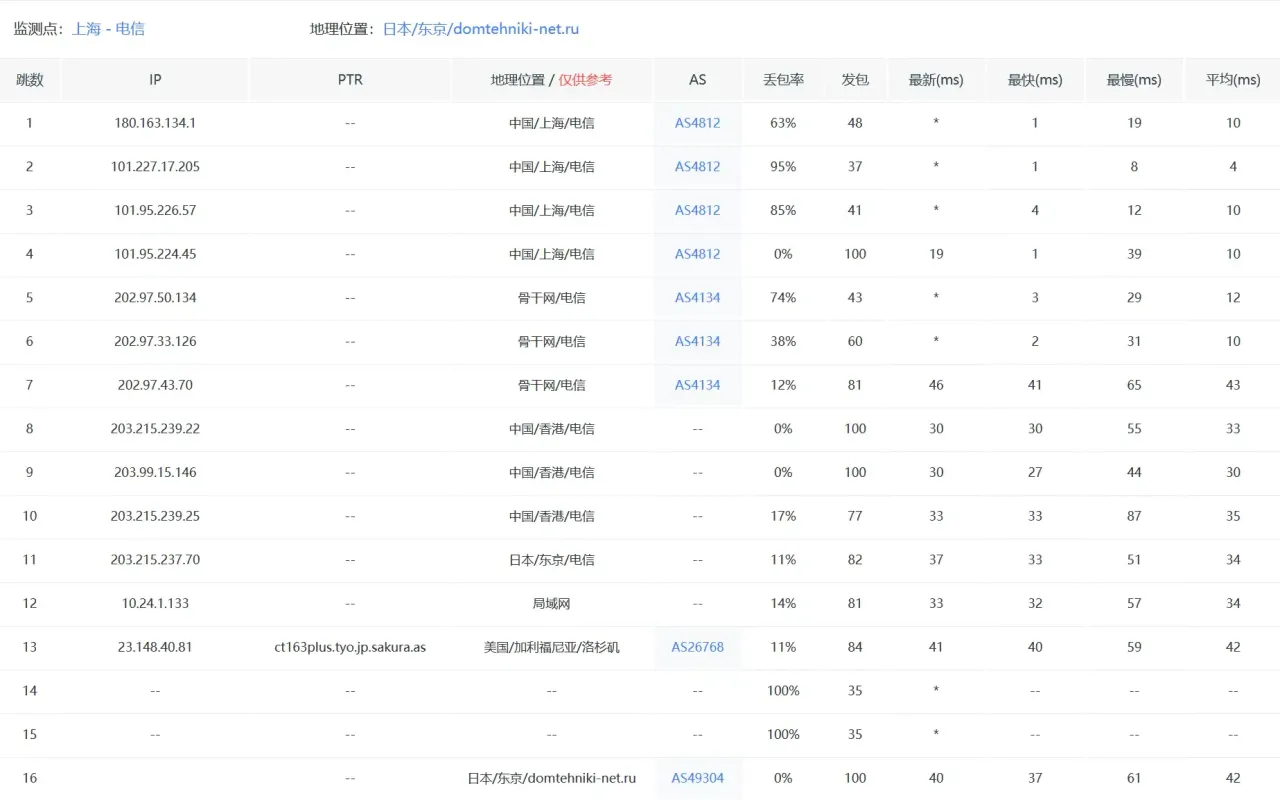Select IP address 203.215.237.70

pyautogui.click(x=155, y=560)
